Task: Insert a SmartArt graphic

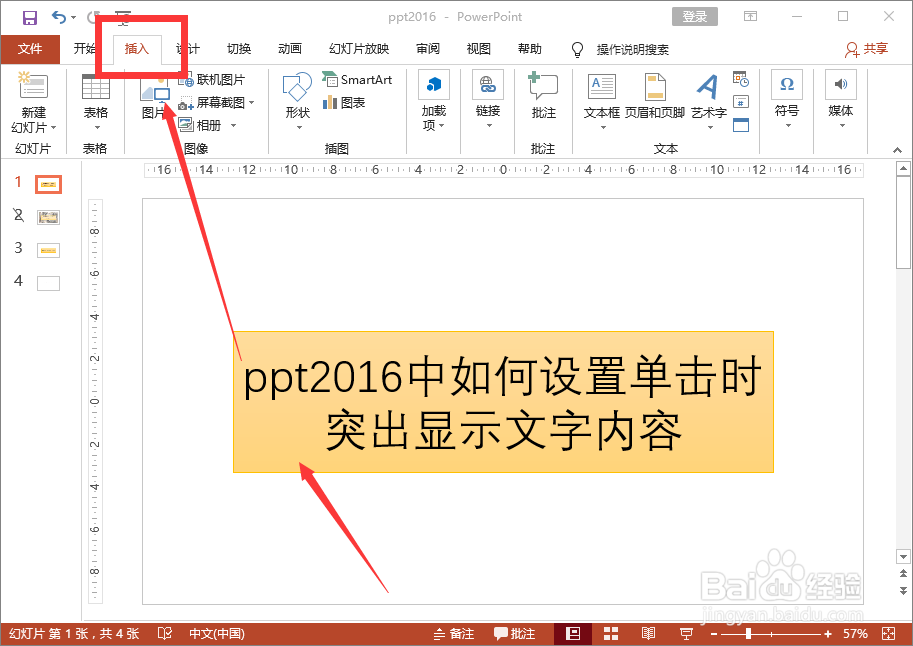Action: pos(358,79)
